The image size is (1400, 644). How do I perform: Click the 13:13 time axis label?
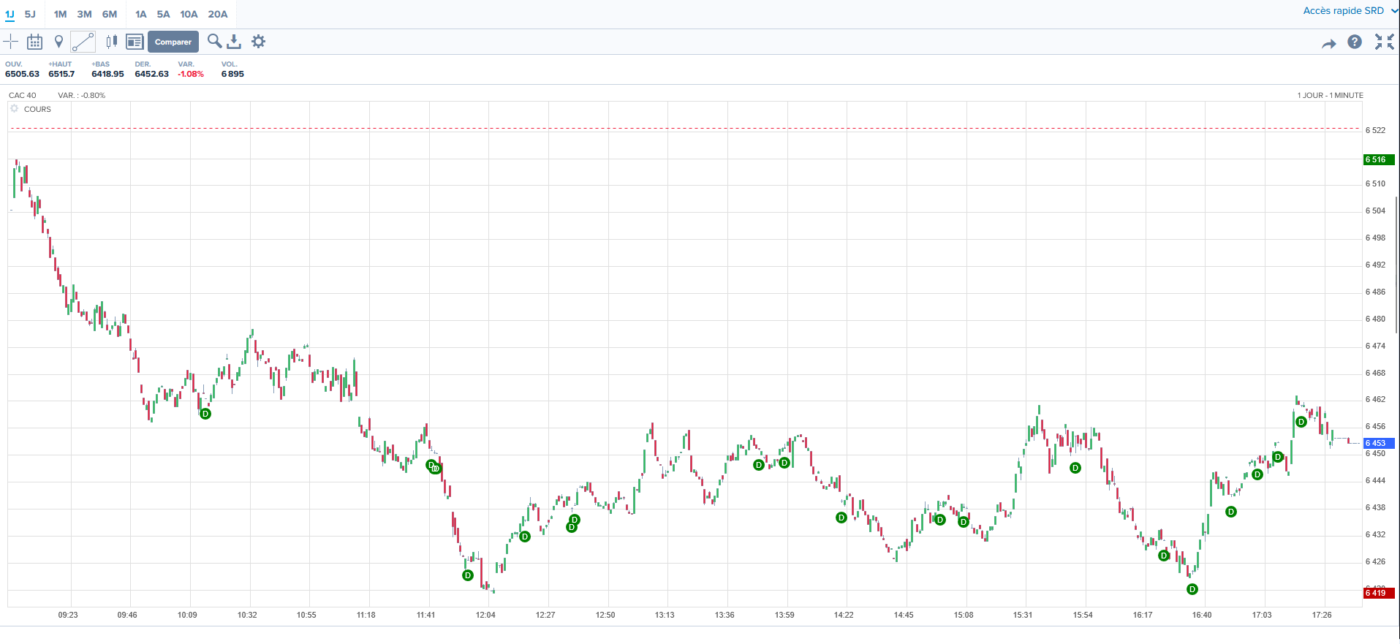(x=665, y=615)
